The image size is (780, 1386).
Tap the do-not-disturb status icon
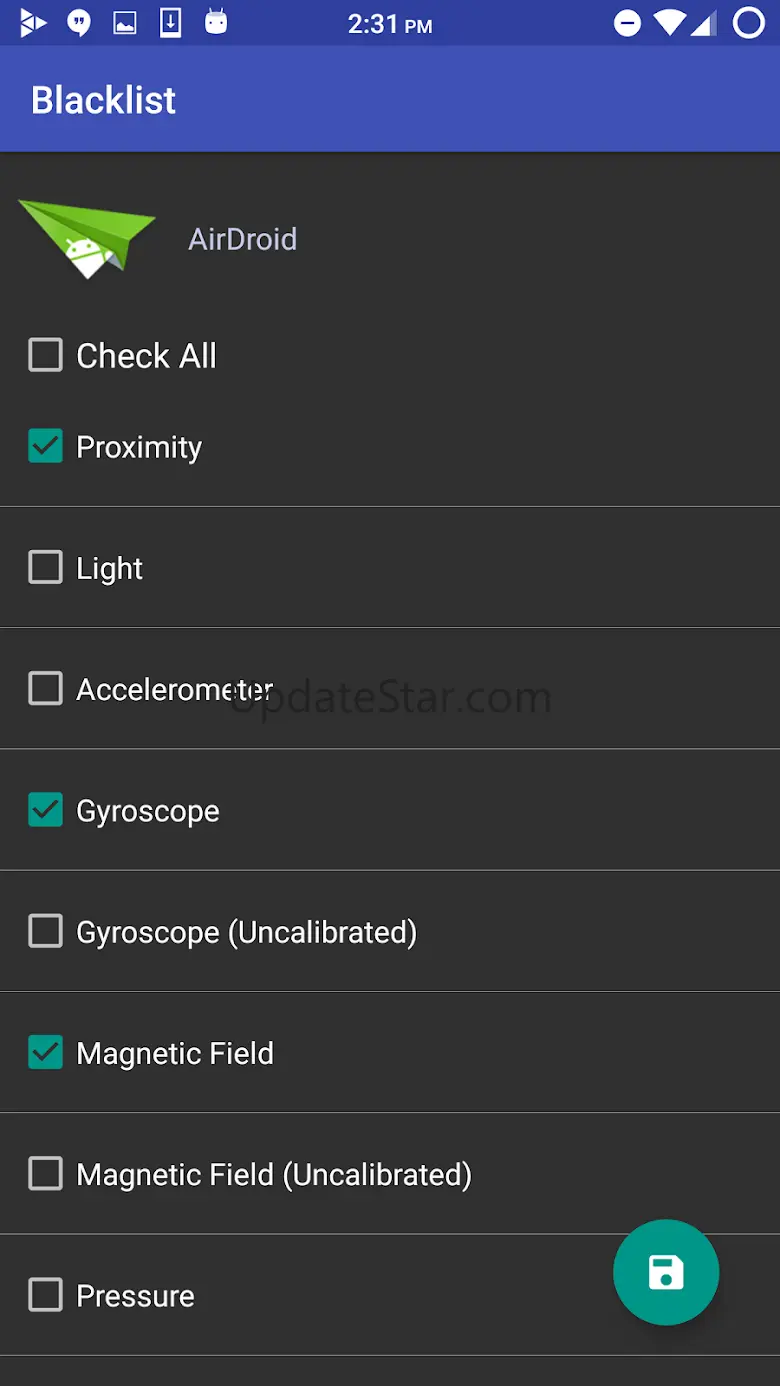[627, 23]
